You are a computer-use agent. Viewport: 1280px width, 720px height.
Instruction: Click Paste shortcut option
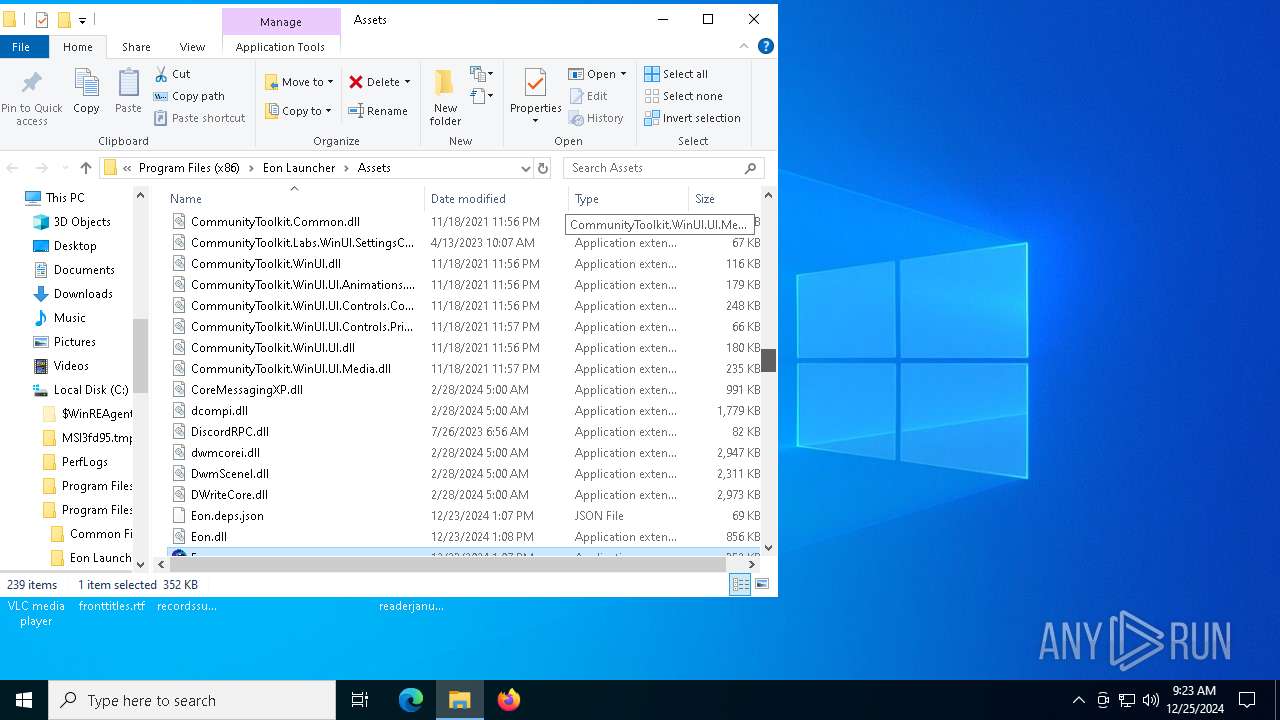pos(199,118)
